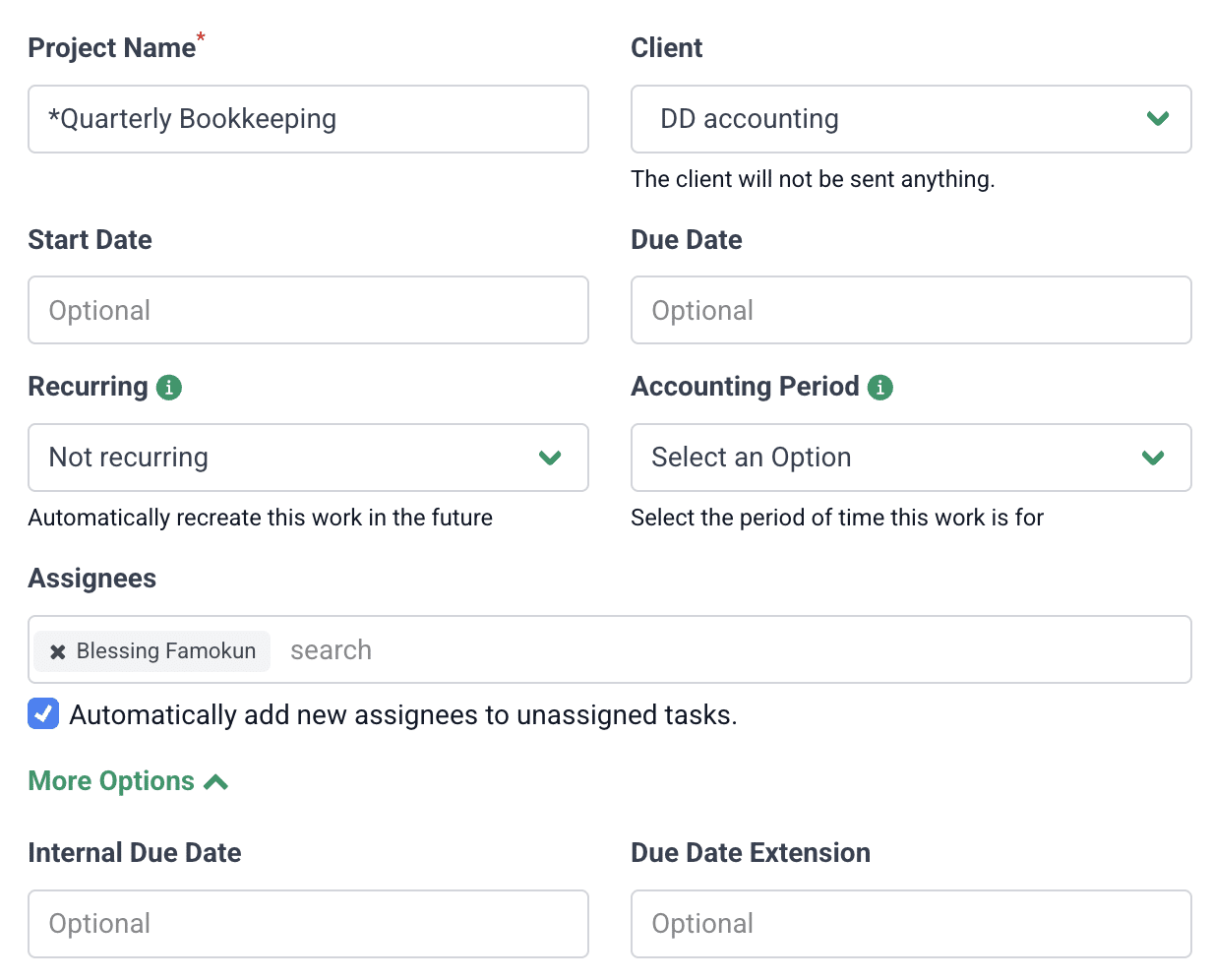This screenshot has height=980, width=1212.
Task: Click the Internal Due Date field
Action: (x=308, y=923)
